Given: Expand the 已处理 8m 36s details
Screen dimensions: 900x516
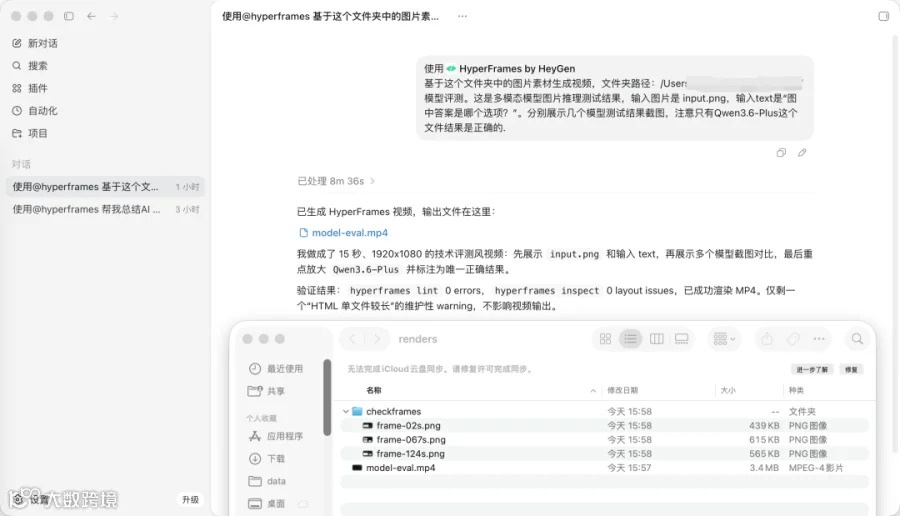Looking at the screenshot, I should (x=336, y=181).
